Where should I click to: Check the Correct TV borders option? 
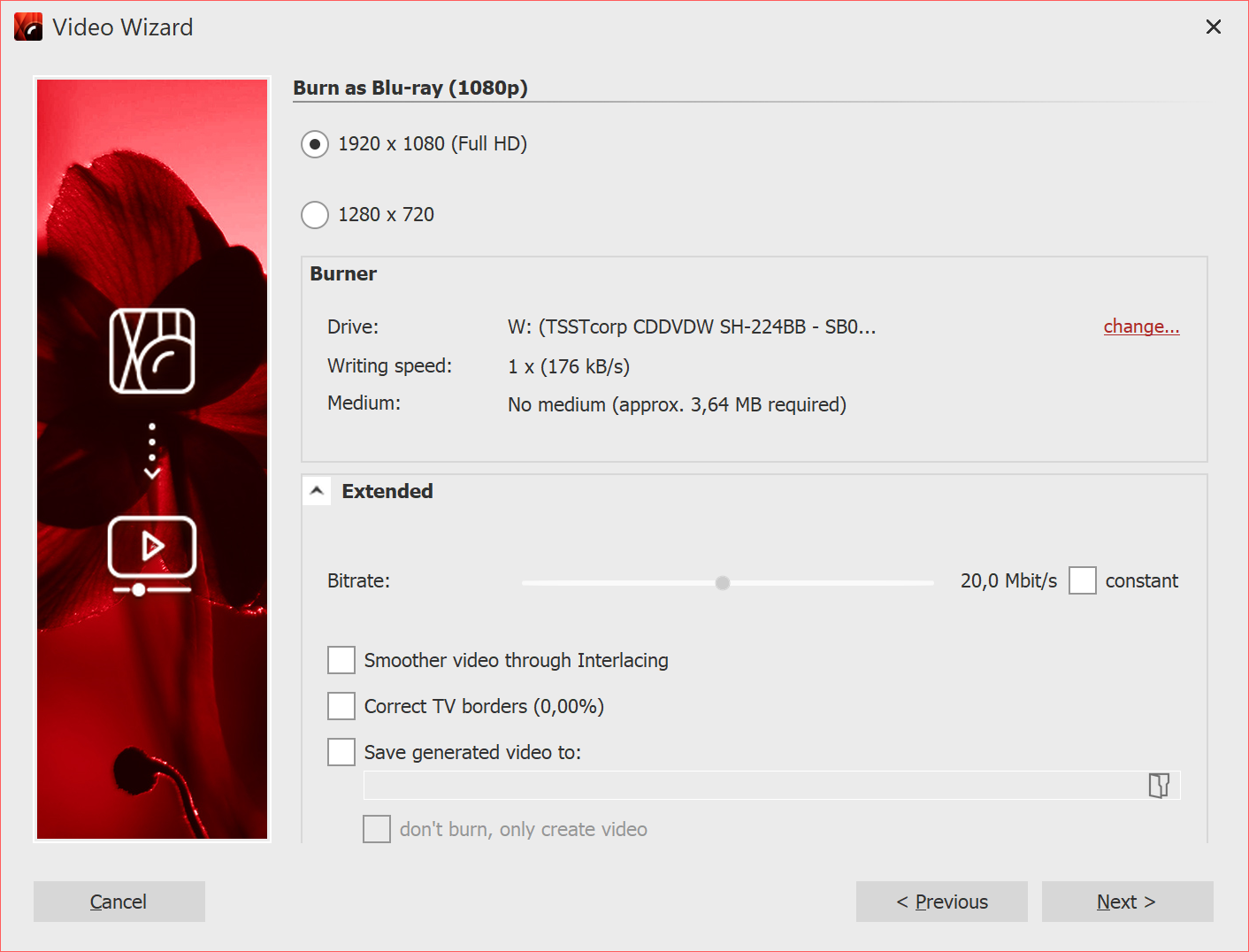pyautogui.click(x=341, y=706)
